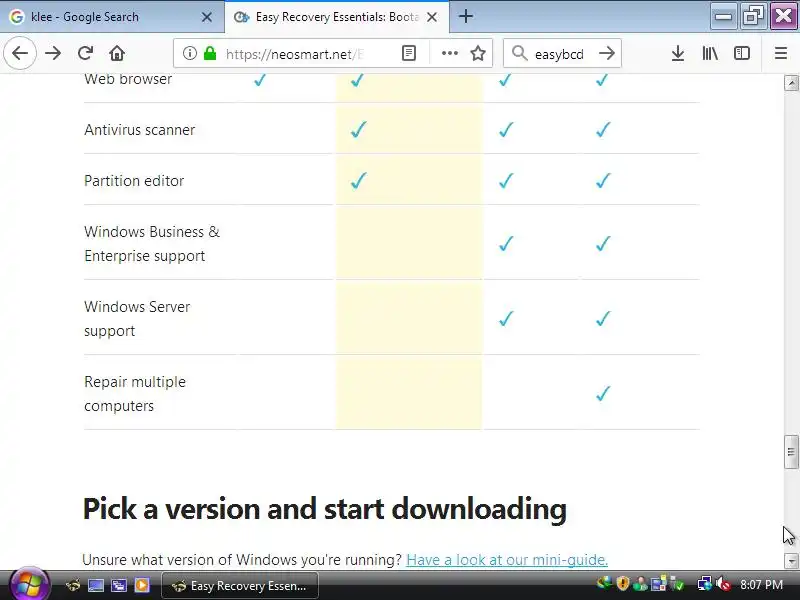Click the muted volume tray icon

[723, 583]
